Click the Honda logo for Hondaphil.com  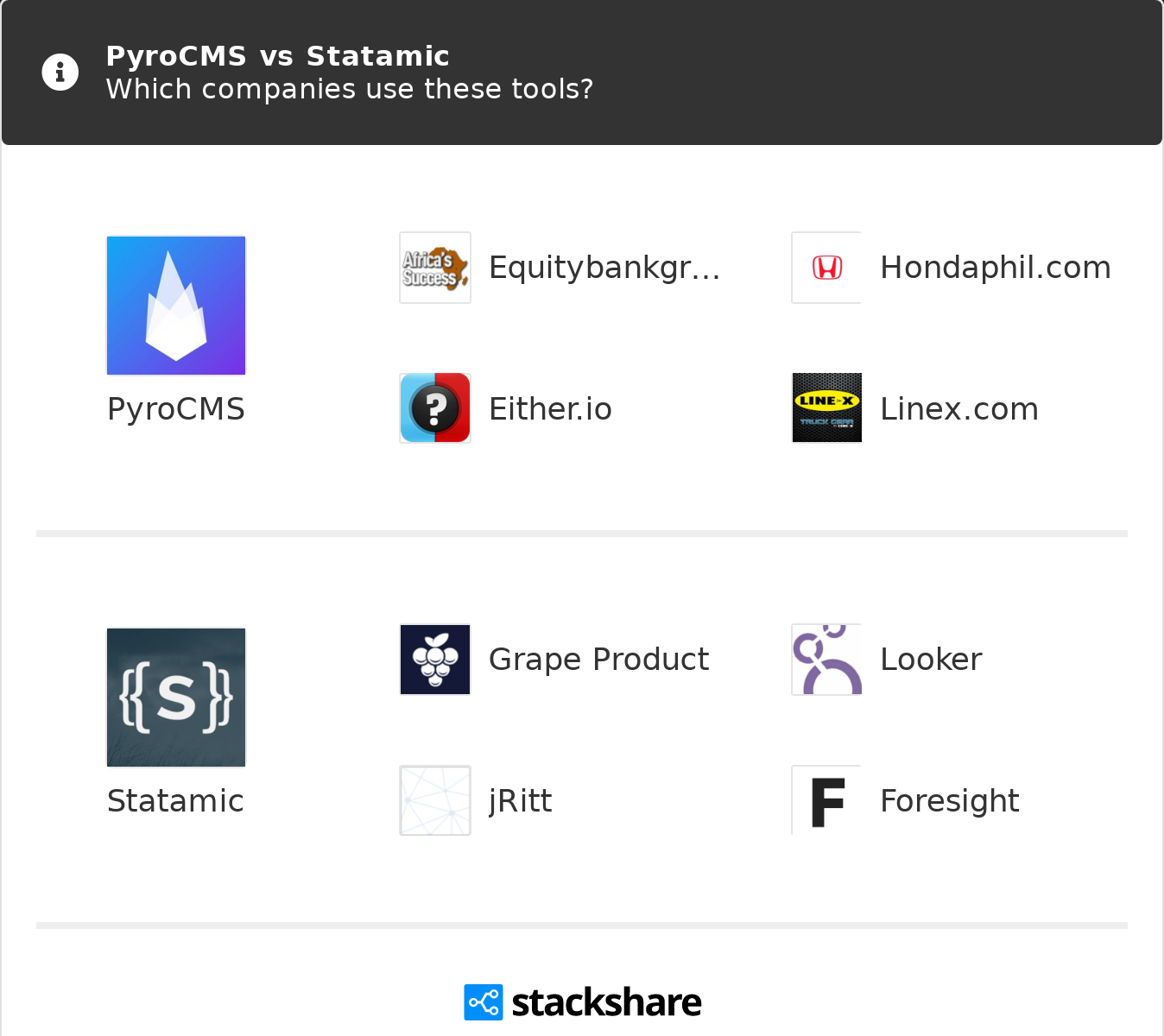826,268
